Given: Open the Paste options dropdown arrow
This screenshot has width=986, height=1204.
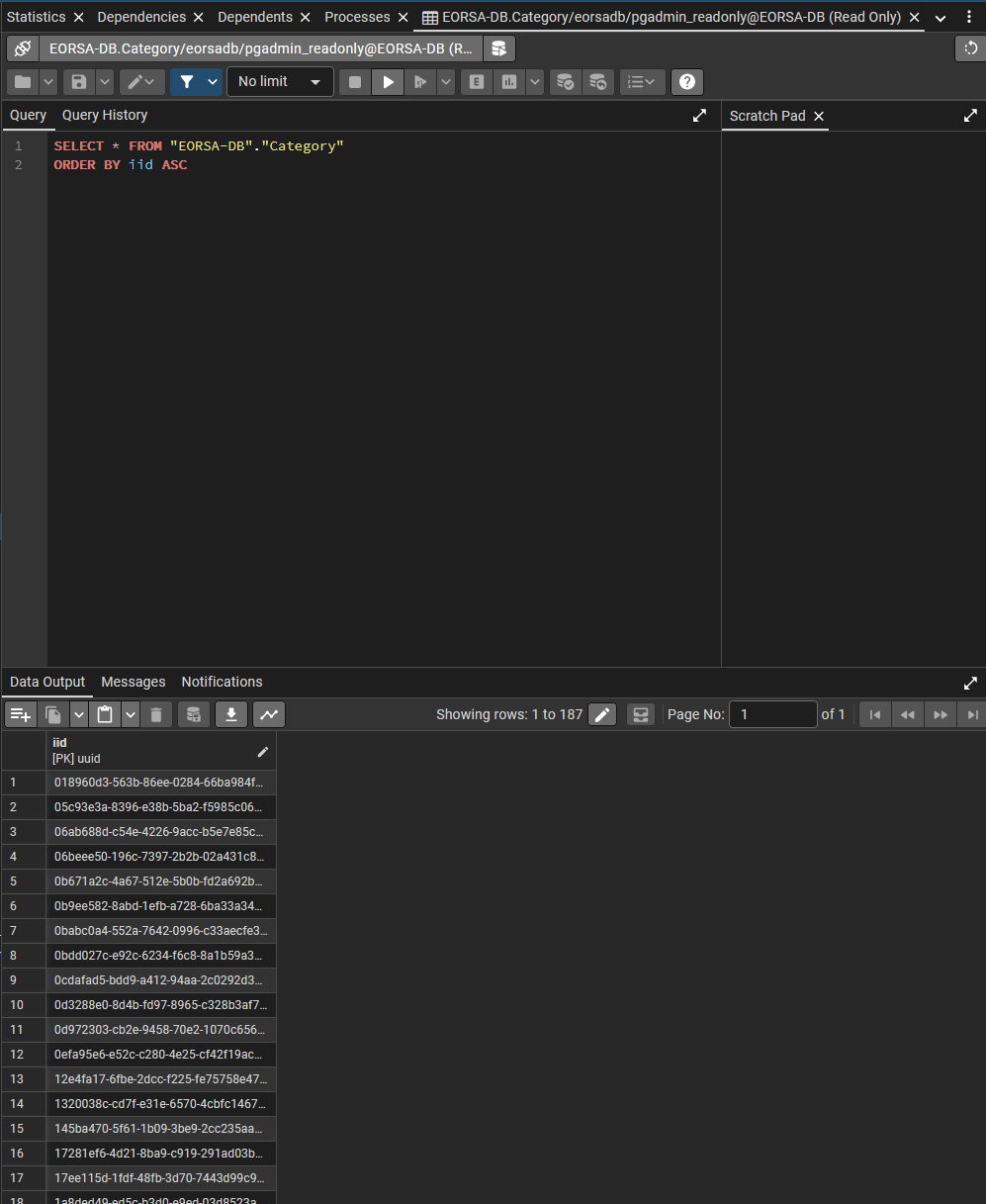Looking at the screenshot, I should point(131,714).
